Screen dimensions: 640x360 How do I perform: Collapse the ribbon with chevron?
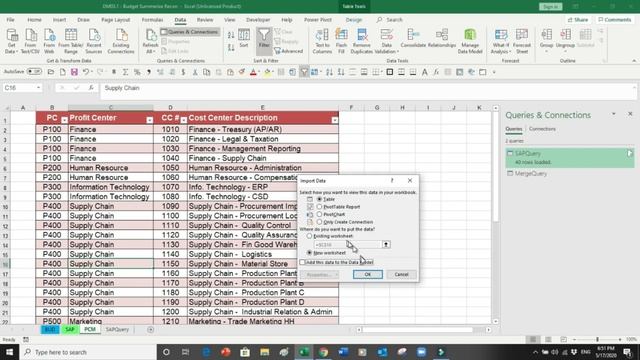(x=634, y=61)
